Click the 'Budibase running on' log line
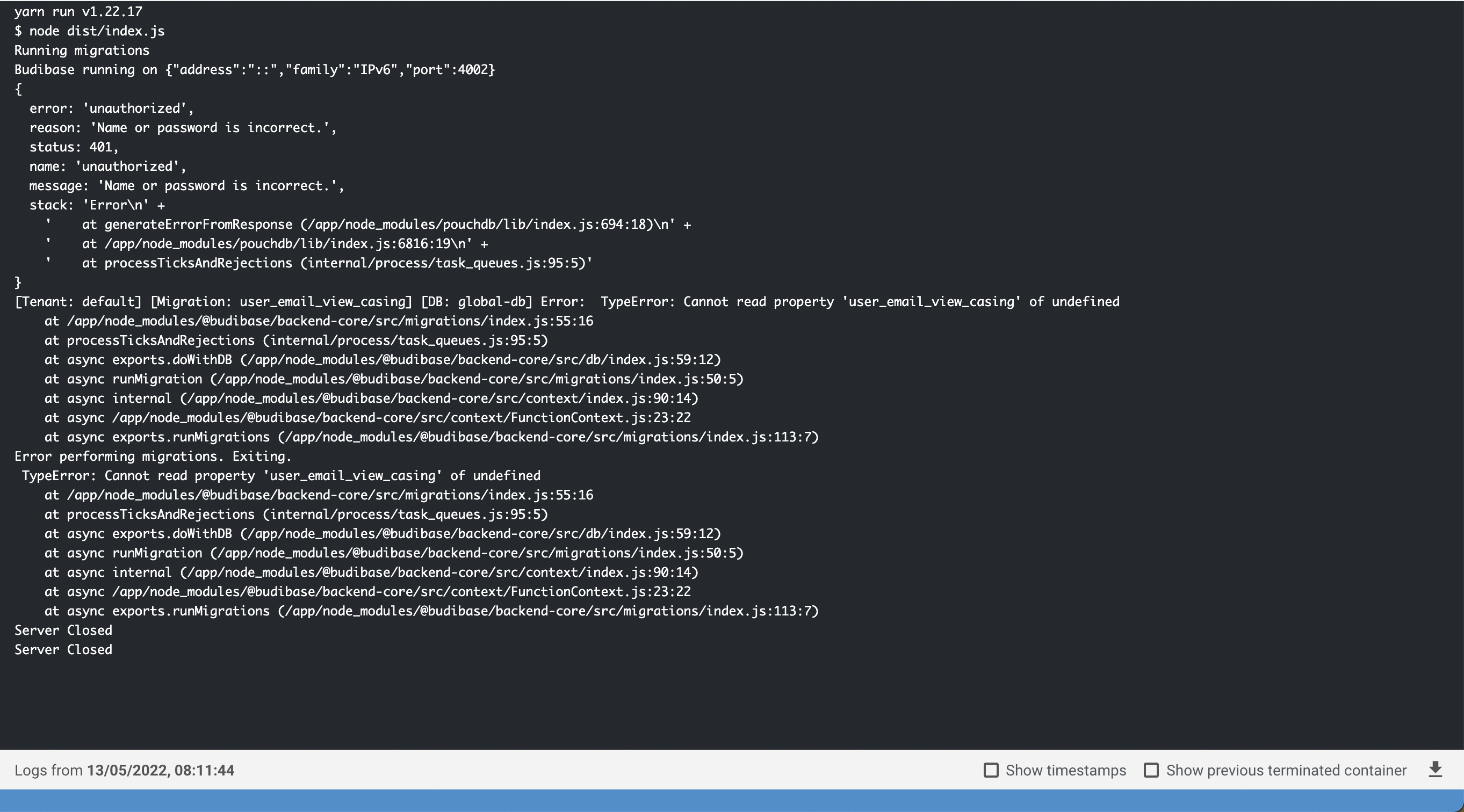 point(255,69)
